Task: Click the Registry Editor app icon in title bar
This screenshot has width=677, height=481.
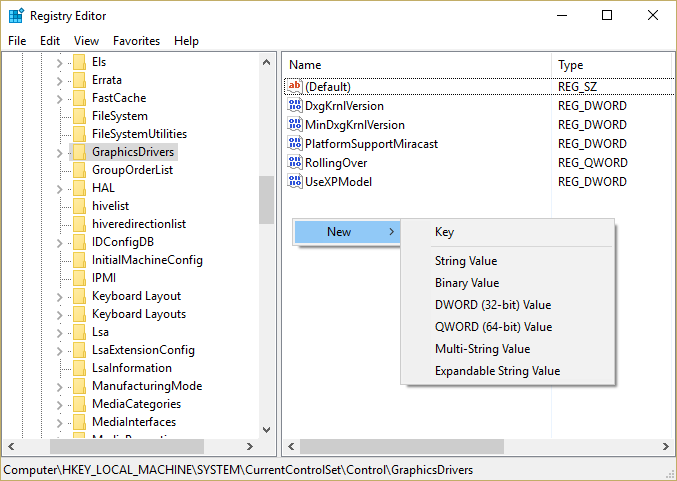Action: tap(16, 16)
